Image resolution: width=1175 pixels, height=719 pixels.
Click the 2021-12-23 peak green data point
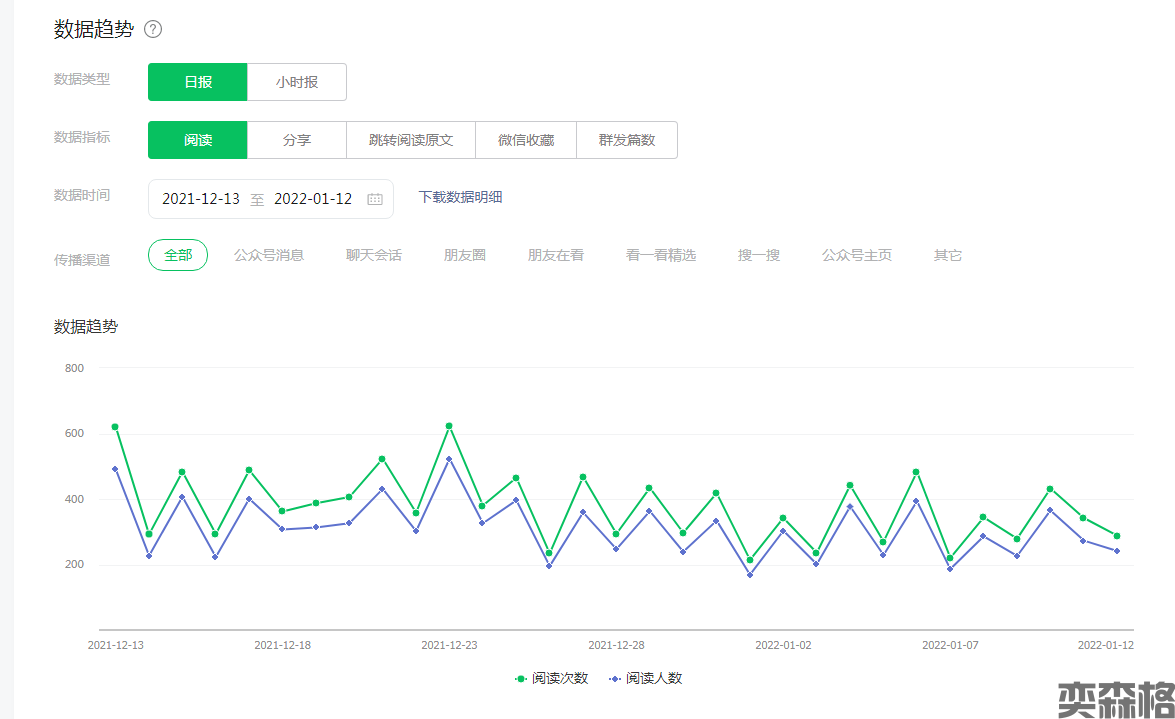coord(449,426)
